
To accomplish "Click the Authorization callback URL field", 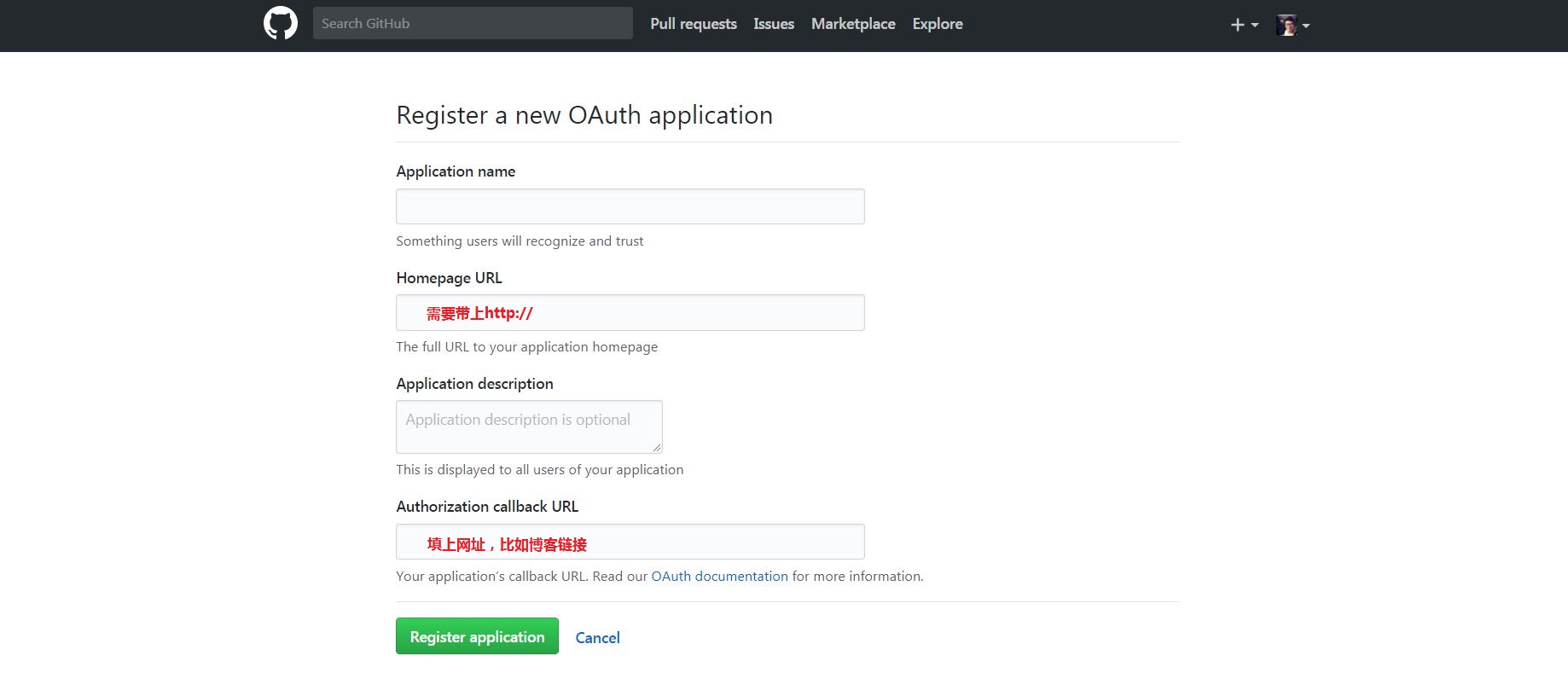I will click(x=630, y=542).
